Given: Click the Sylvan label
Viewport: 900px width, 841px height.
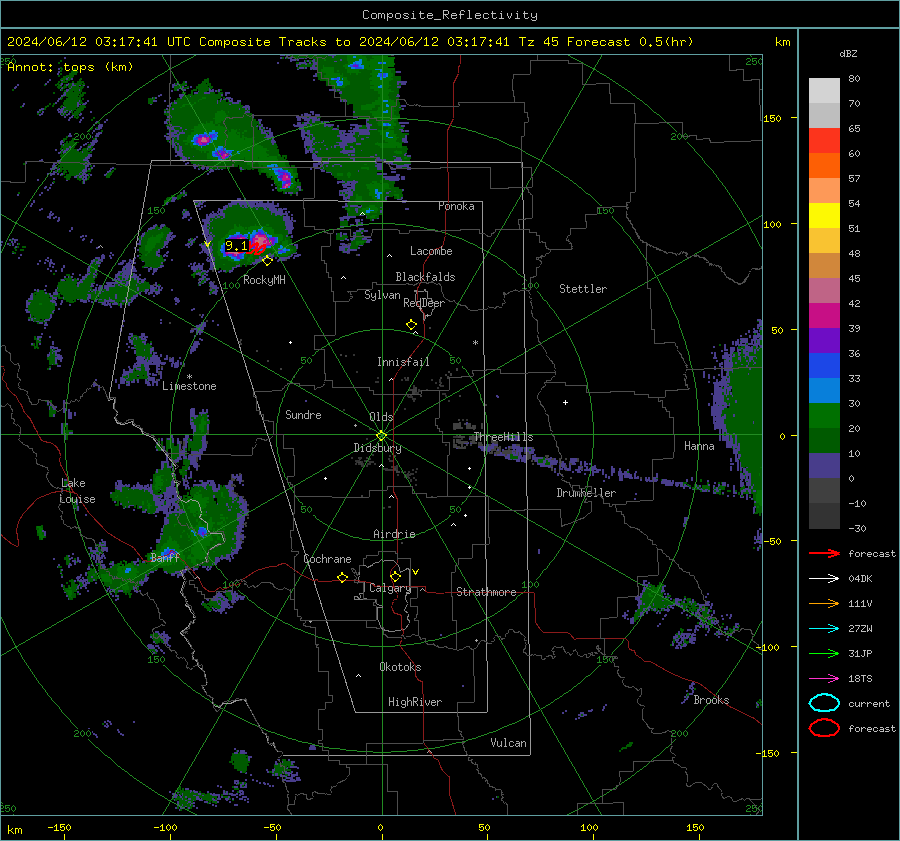Looking at the screenshot, I should (x=382, y=295).
